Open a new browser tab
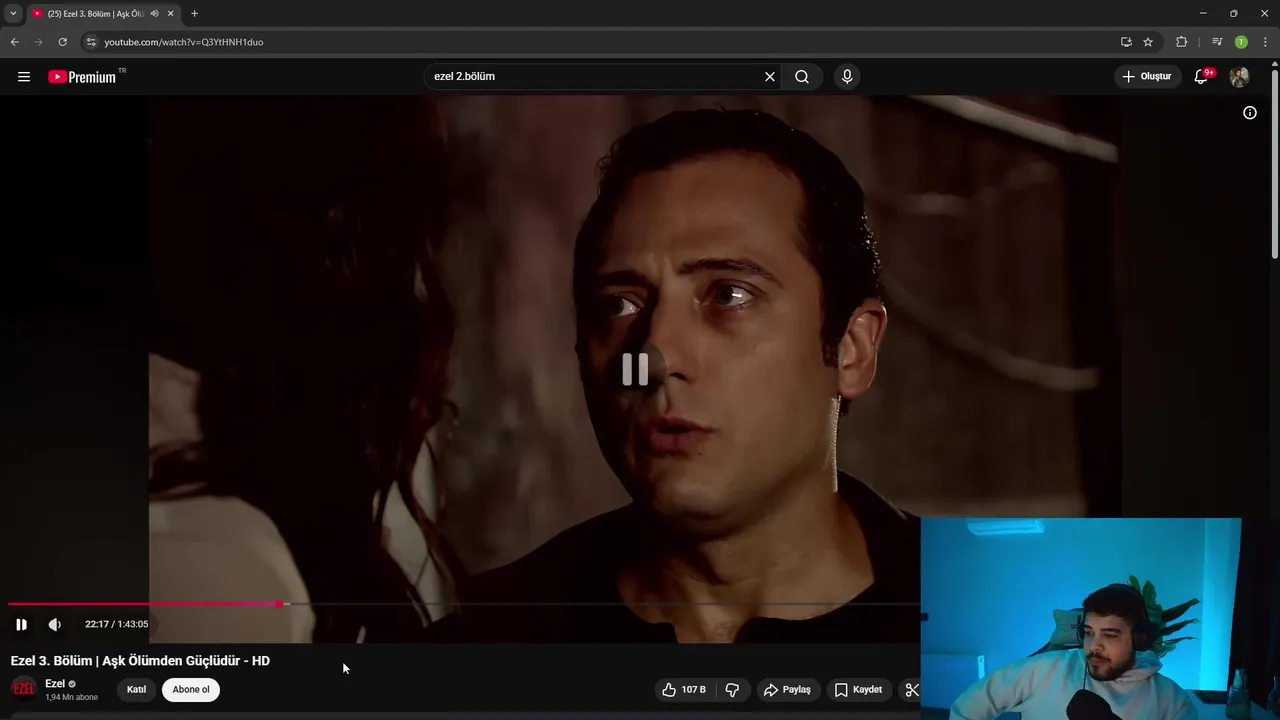The width and height of the screenshot is (1280, 720). click(194, 14)
